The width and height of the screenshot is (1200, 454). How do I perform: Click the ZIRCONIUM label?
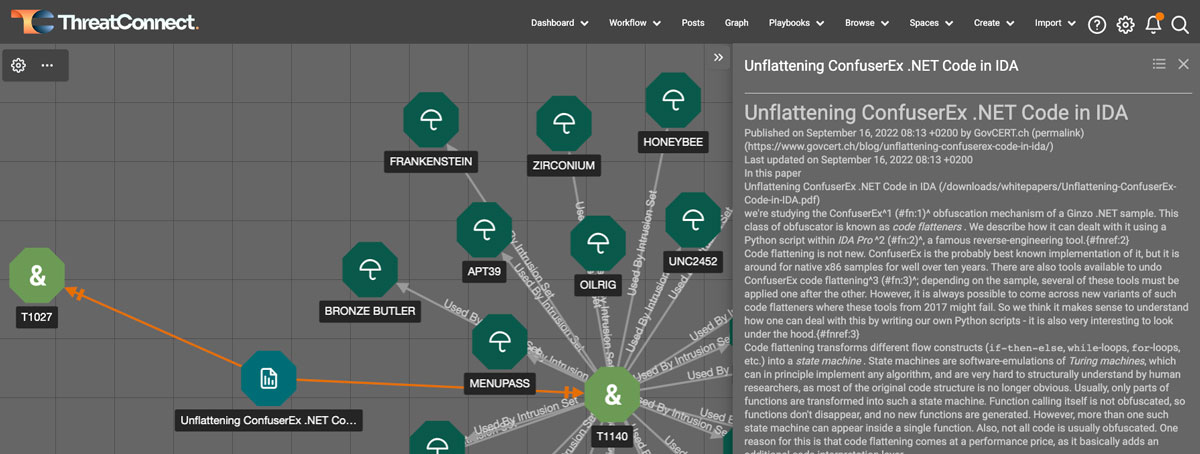(x=564, y=166)
